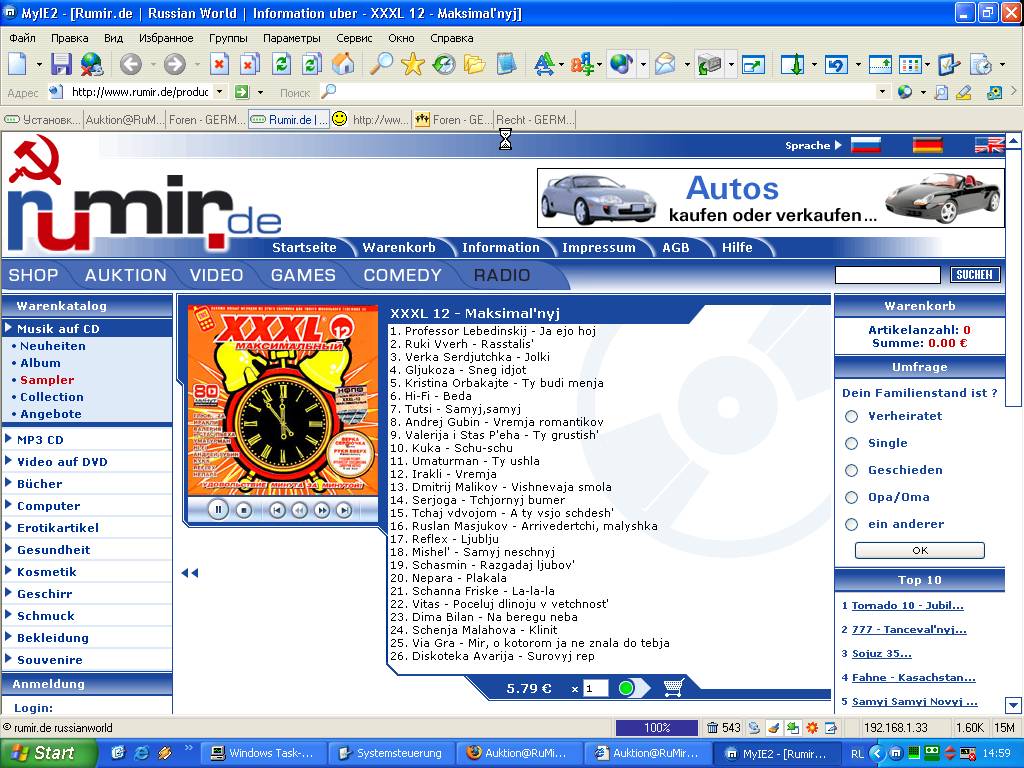This screenshot has width=1024, height=768.
Task: Open the address bar URL dropdown
Action: (219, 92)
